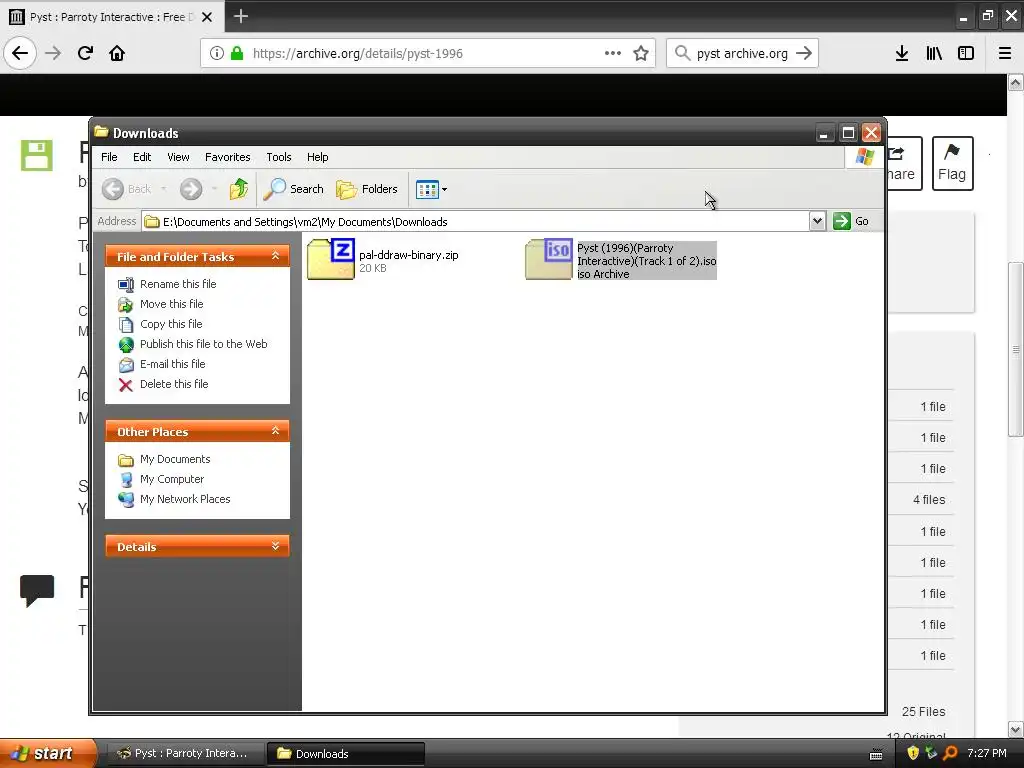Viewport: 1024px width, 768px height.
Task: Expand the Back history dropdown arrow
Action: tap(164, 189)
